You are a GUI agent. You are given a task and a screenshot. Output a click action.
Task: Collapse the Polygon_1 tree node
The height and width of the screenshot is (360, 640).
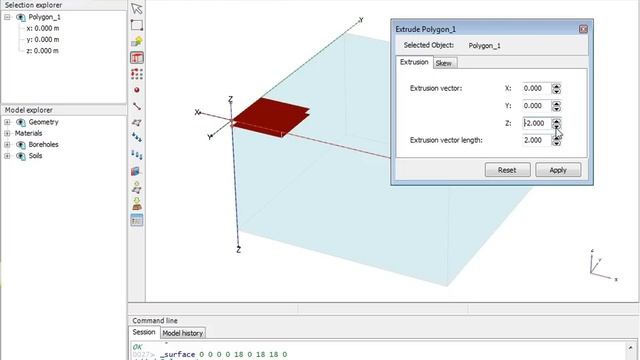[7, 17]
